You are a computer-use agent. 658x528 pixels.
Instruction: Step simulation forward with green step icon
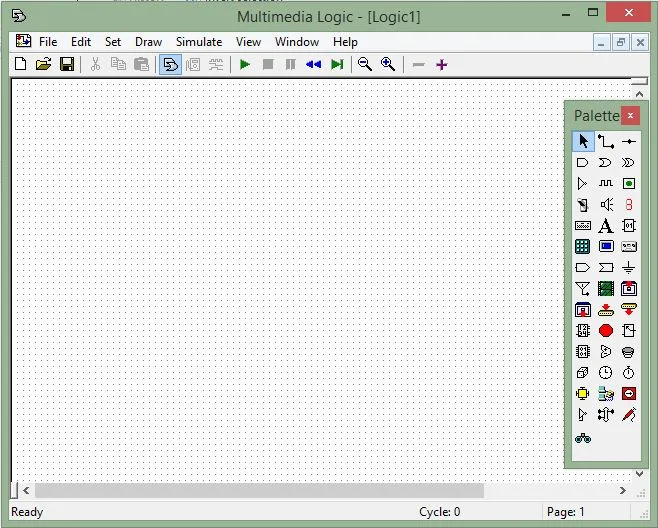[x=337, y=65]
